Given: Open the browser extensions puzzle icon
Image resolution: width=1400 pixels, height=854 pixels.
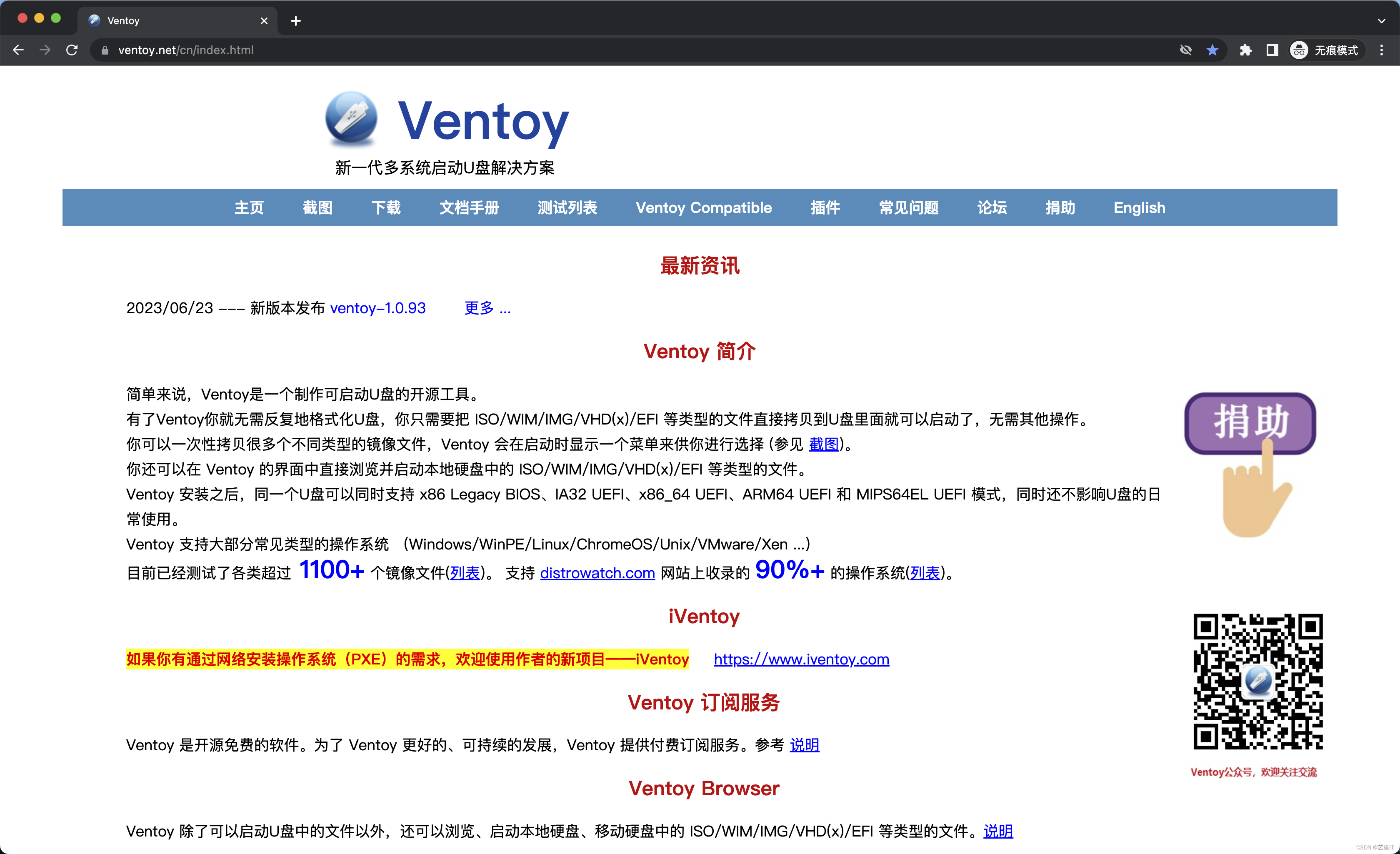Looking at the screenshot, I should (1245, 50).
